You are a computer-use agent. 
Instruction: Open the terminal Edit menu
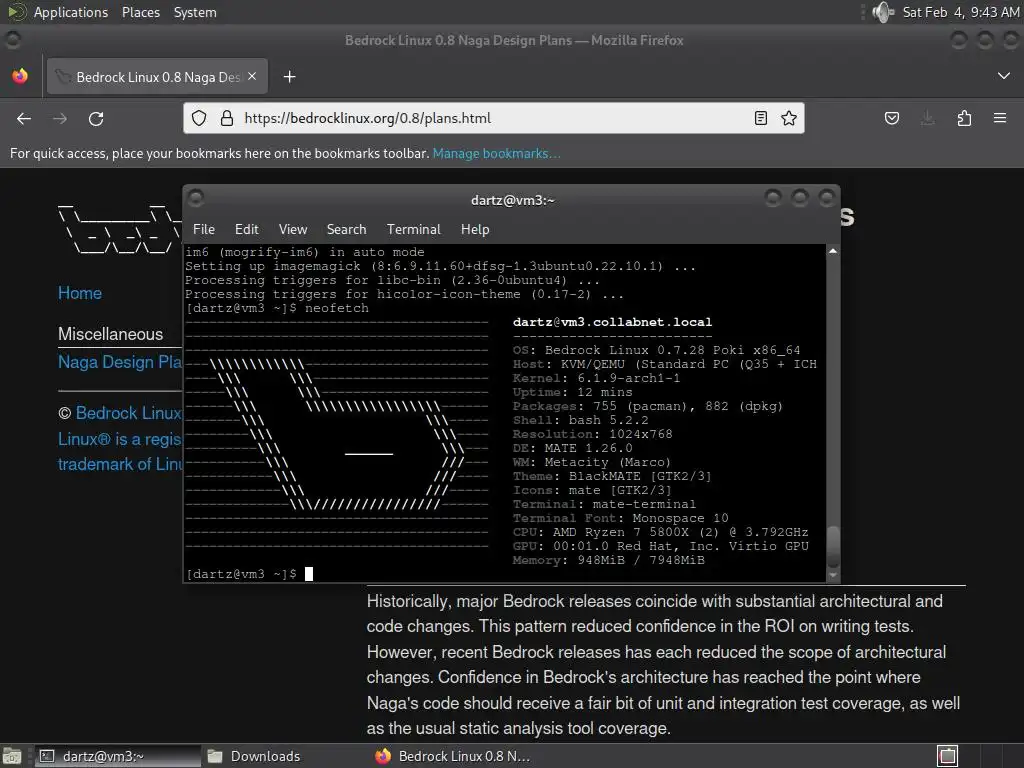point(247,229)
